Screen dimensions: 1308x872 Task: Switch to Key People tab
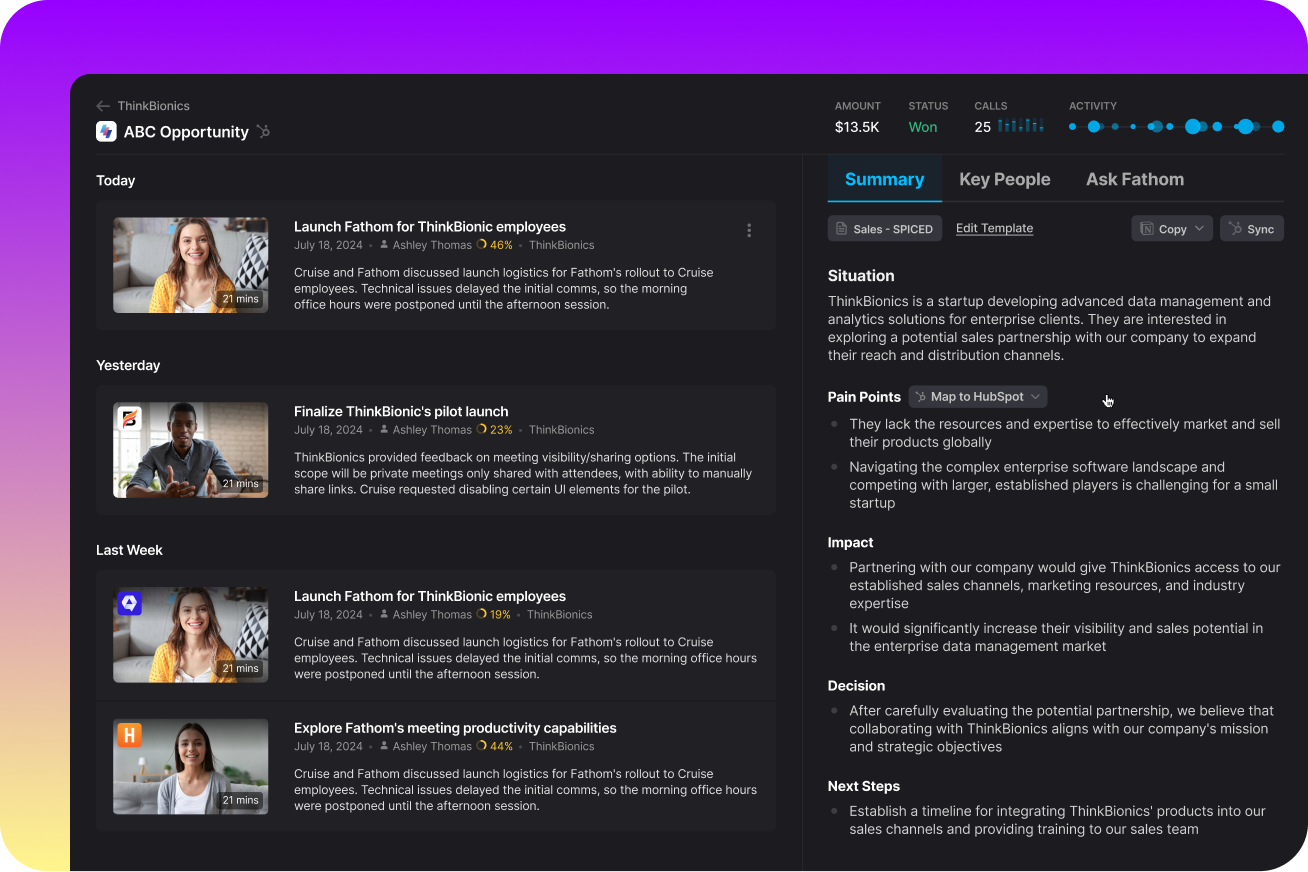coord(1005,179)
